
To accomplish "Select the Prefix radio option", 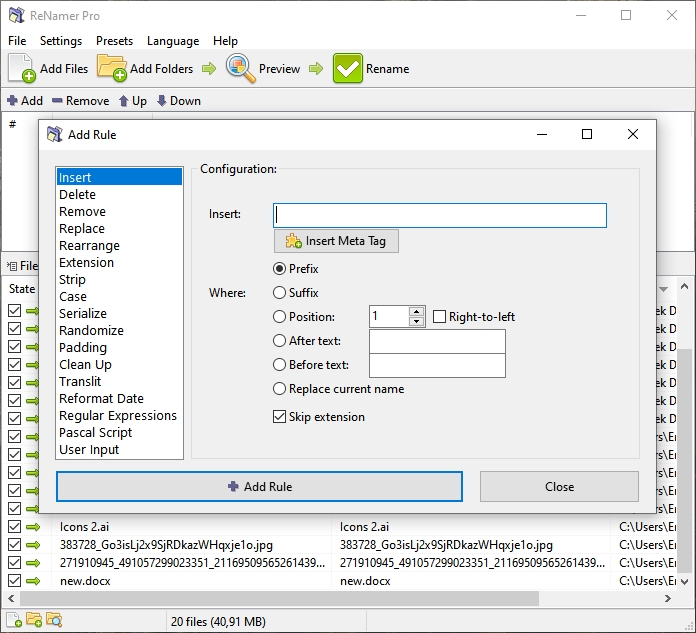I will [279, 269].
